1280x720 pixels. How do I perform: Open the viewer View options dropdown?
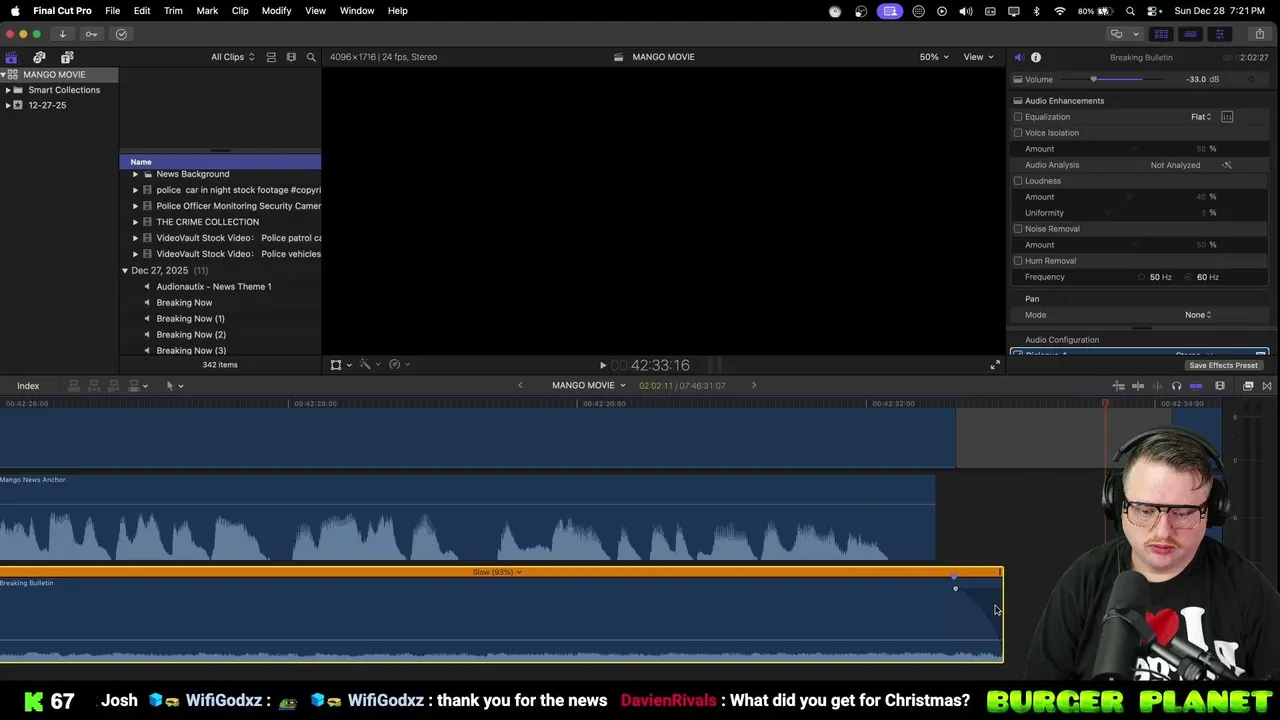pos(978,57)
